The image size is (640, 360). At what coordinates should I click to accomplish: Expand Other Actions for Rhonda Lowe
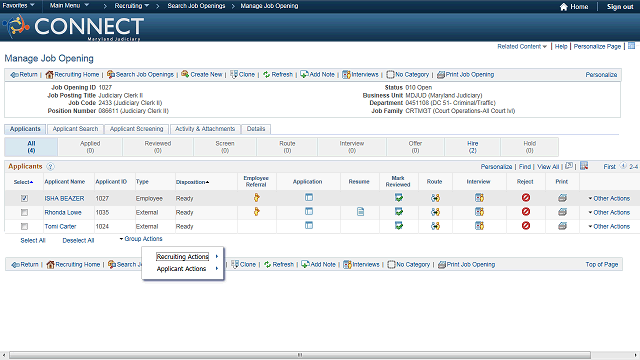pos(609,212)
